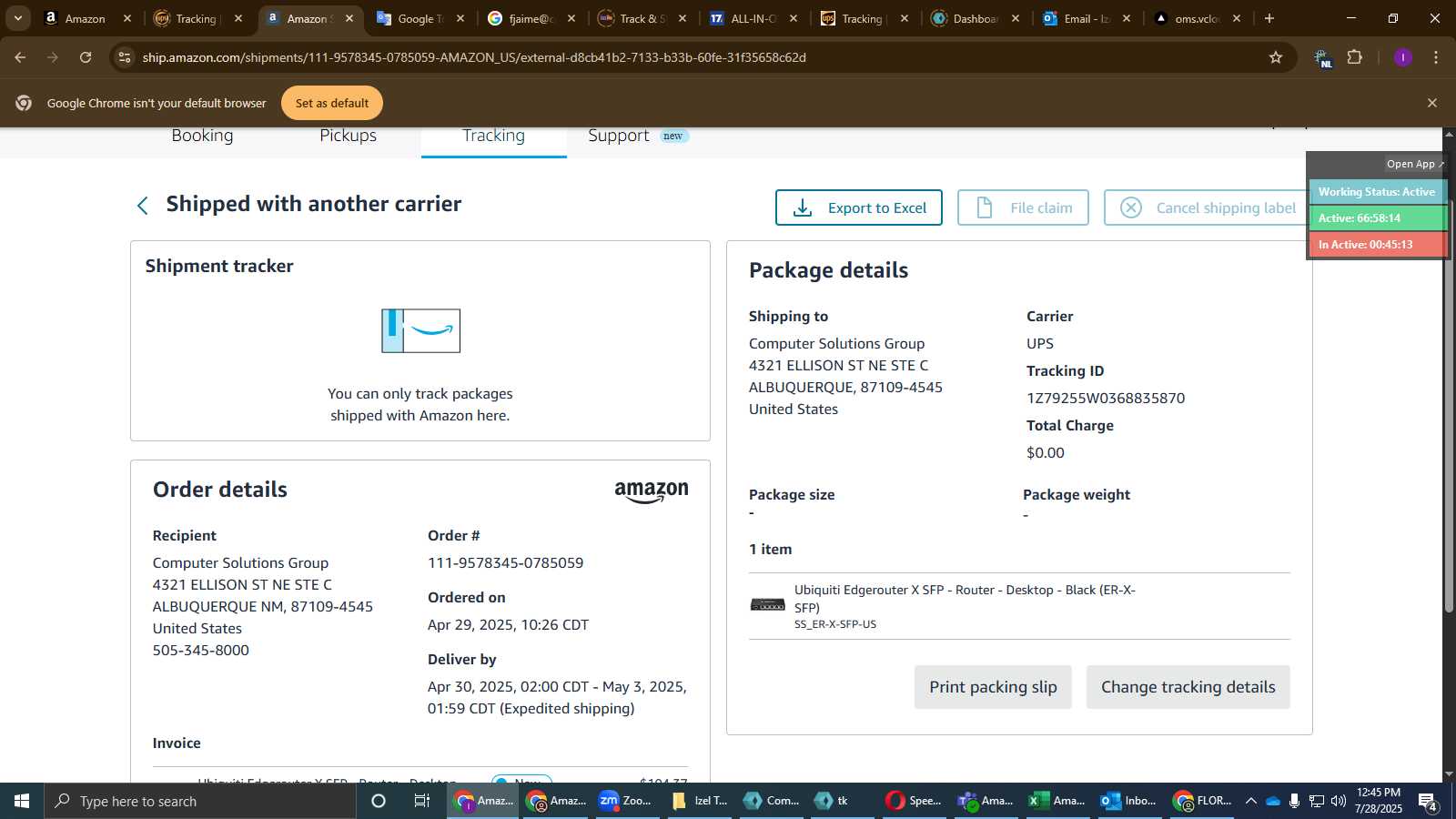Open the 'Com...' app on taskbar
The width and height of the screenshot is (1456, 819).
click(772, 801)
